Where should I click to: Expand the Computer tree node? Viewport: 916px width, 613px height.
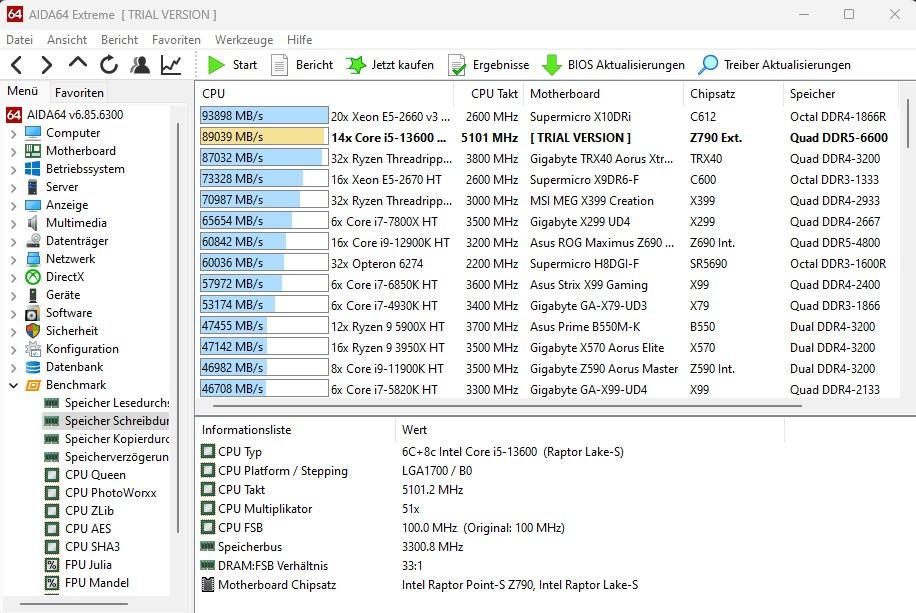(x=13, y=134)
